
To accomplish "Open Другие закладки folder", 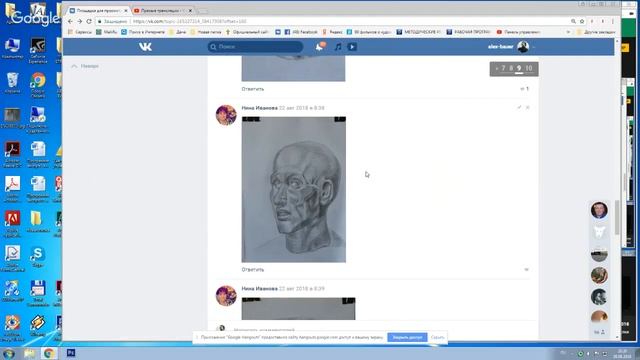I will (596, 32).
